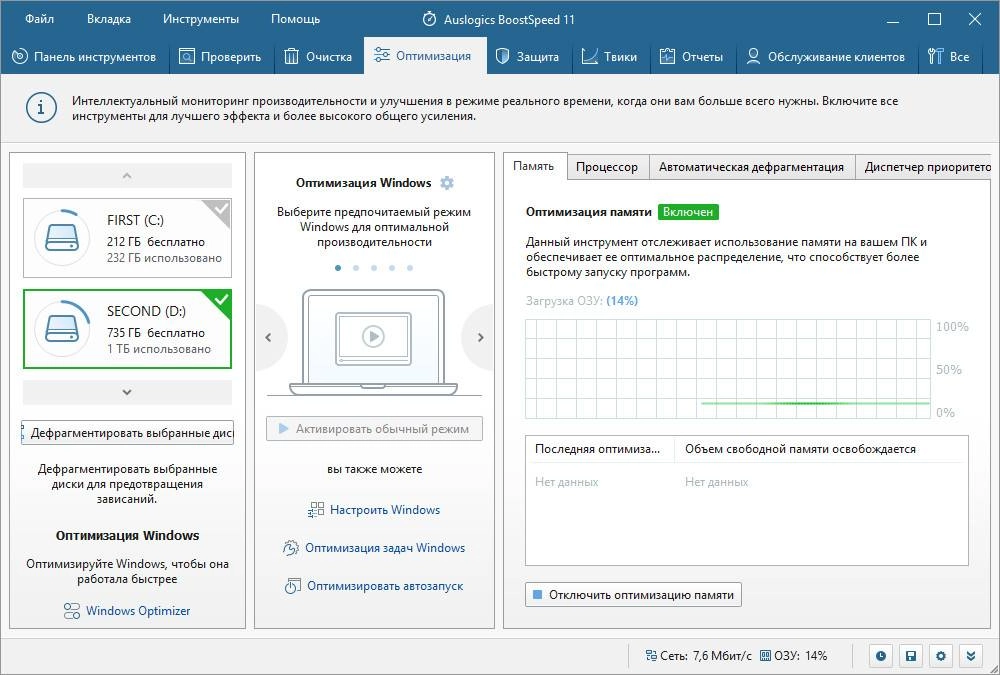
Task: Switch to the Автоматическая дефрагментация sub-tab
Action: [x=751, y=167]
